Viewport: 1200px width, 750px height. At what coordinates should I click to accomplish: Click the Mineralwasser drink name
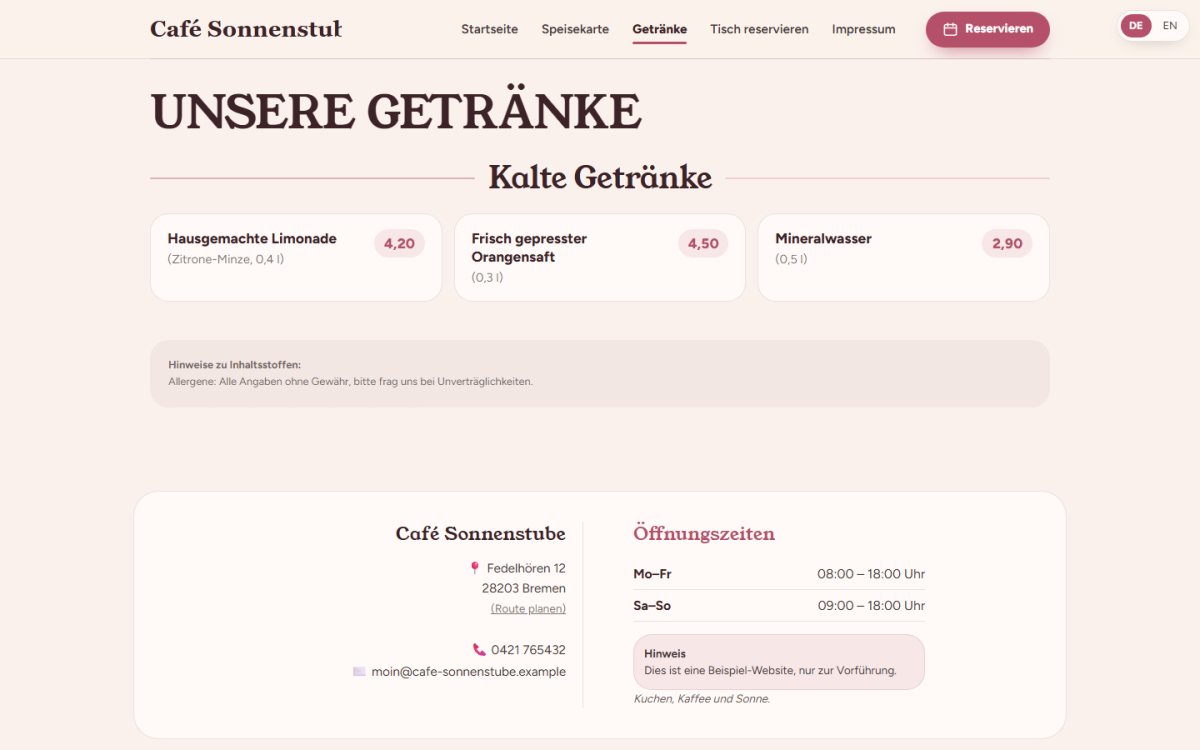pyautogui.click(x=823, y=239)
